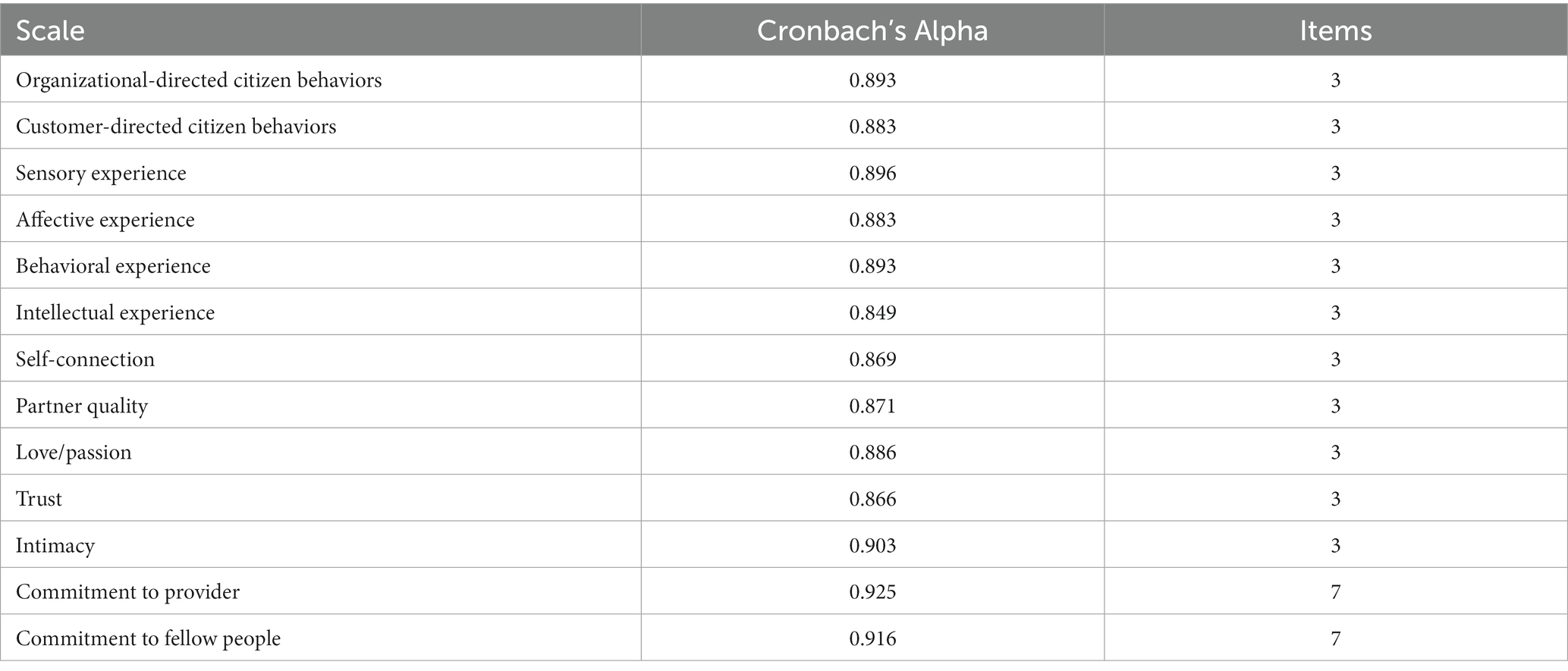Click the Self-connection row label
The height and width of the screenshot is (671, 1568).
(85, 359)
